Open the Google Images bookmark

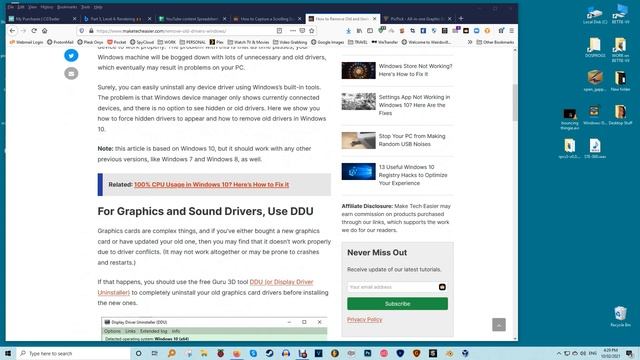[x=327, y=42]
